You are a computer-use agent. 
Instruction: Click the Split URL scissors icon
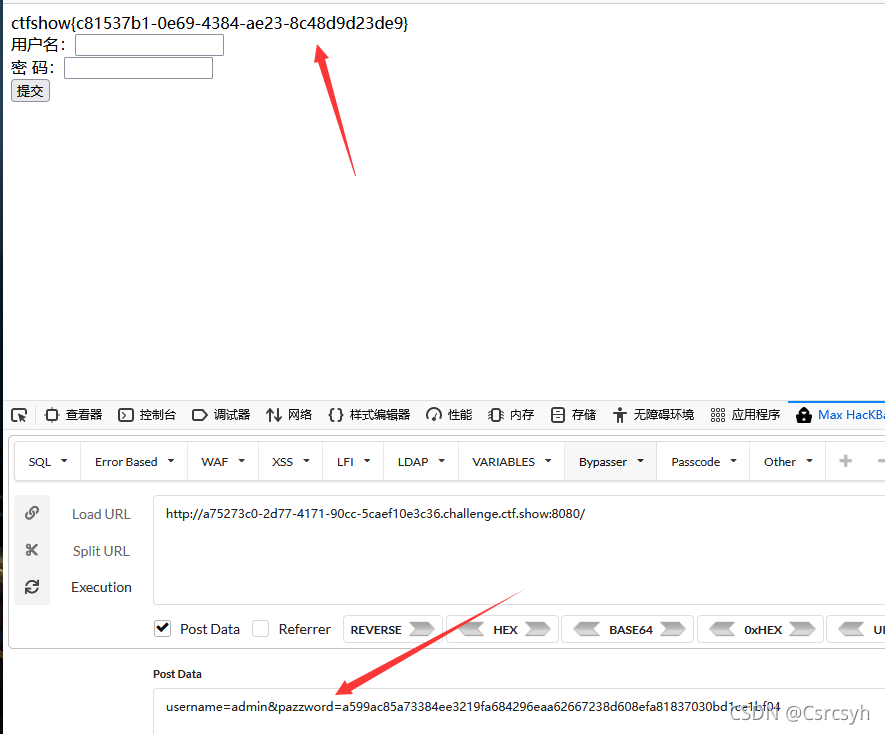coord(32,550)
